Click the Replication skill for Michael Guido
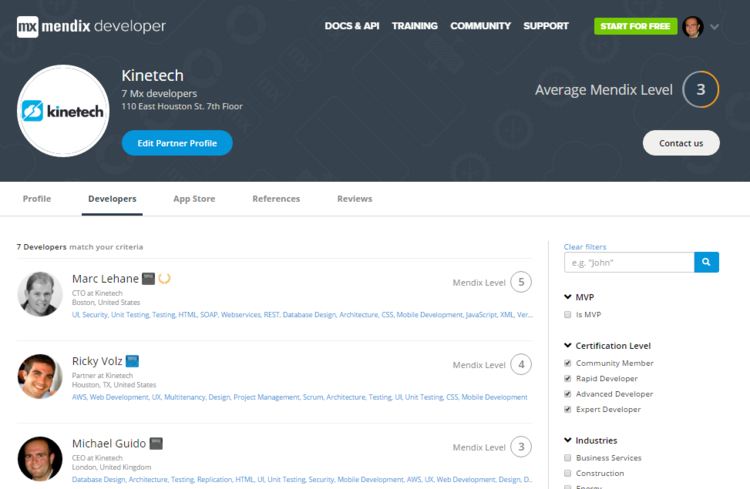Image resolution: width=750 pixels, height=489 pixels. [214, 479]
